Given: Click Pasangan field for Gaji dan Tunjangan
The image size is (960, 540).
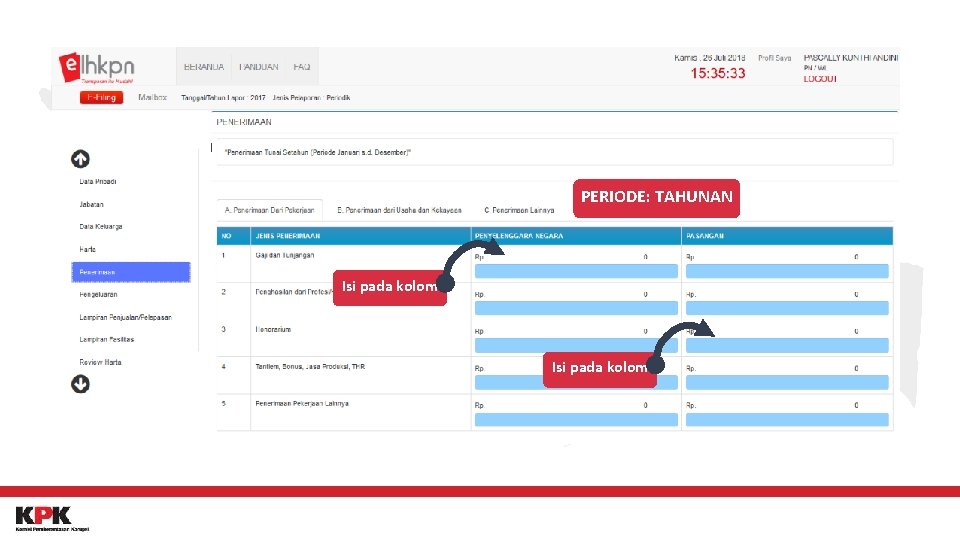Looking at the screenshot, I should [787, 271].
